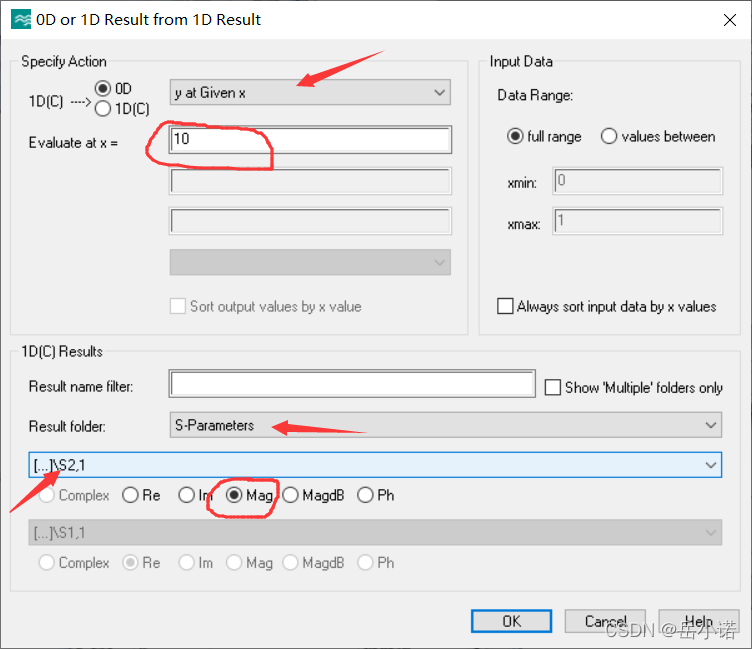This screenshot has width=752, height=649.
Task: Select the 0D radio button
Action: coord(103,89)
